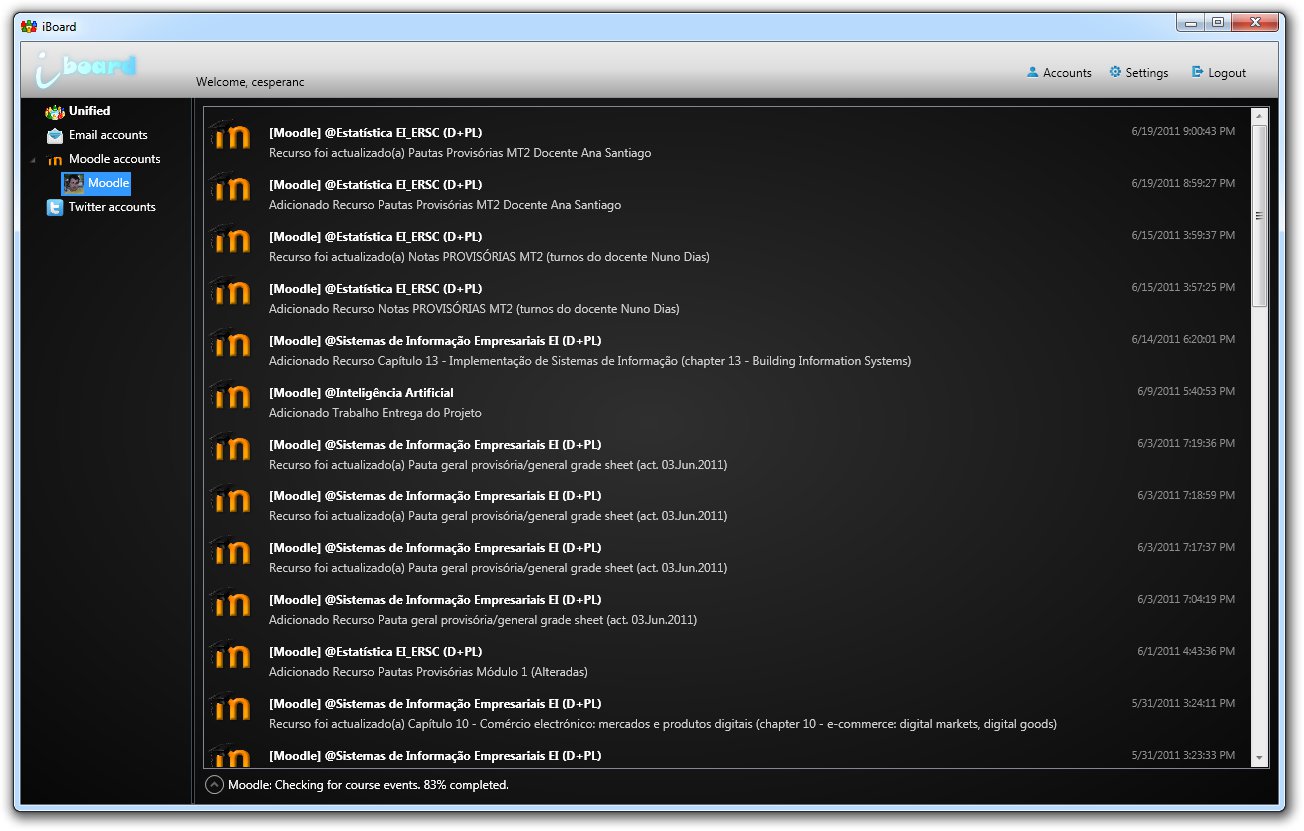
Task: Click Moodle icon of 7:19:36 PM message
Action: 230,449
